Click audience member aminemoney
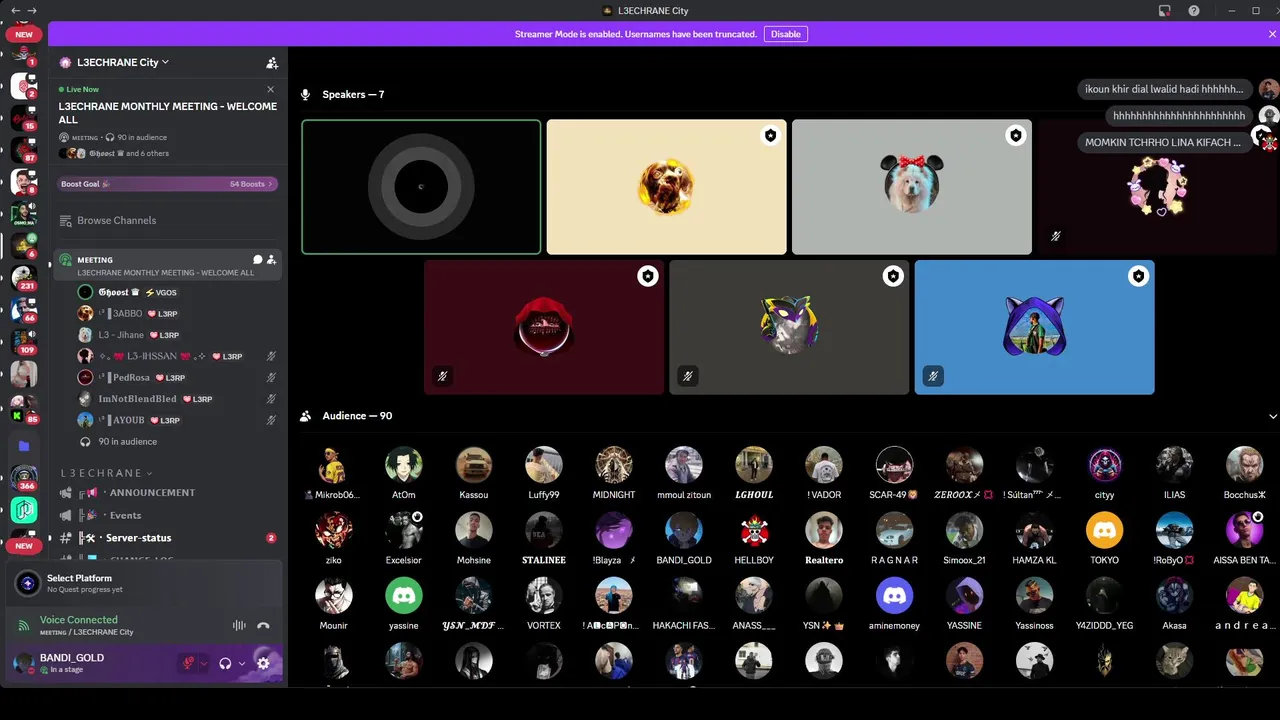This screenshot has height=720, width=1280. pyautogui.click(x=894, y=603)
